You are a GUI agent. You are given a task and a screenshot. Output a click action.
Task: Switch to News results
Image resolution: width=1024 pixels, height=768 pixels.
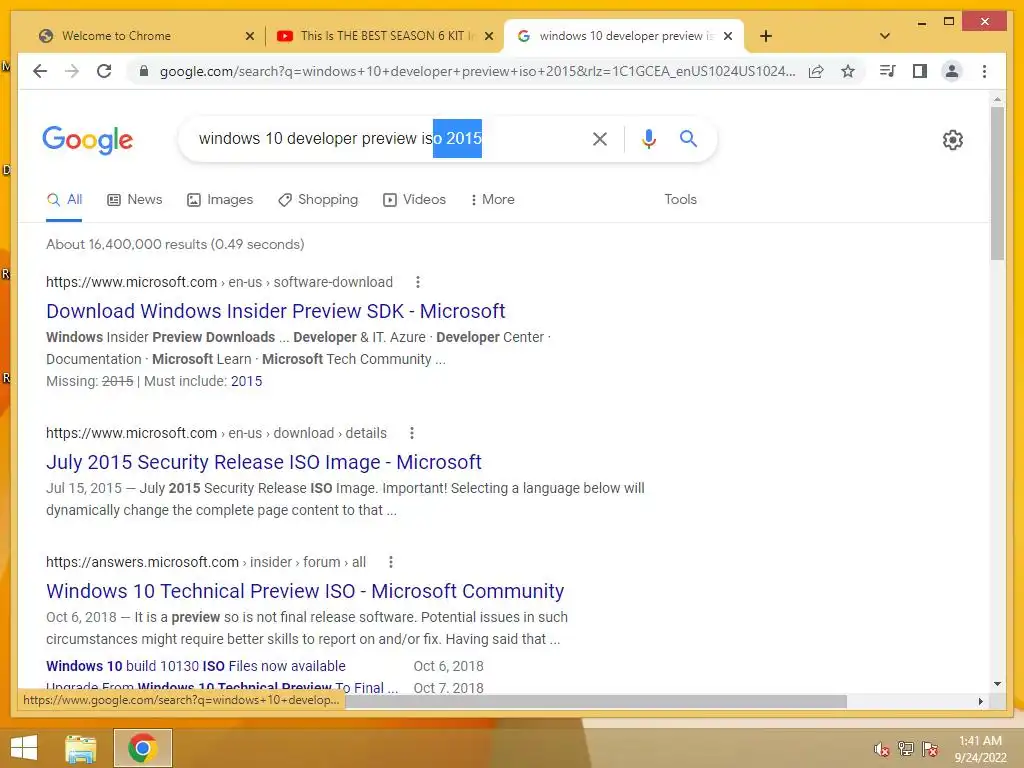click(x=135, y=200)
